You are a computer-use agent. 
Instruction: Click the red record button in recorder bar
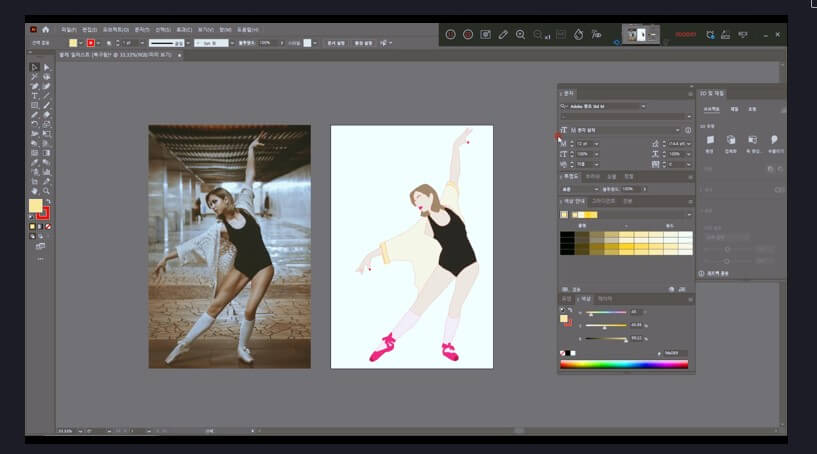467,34
